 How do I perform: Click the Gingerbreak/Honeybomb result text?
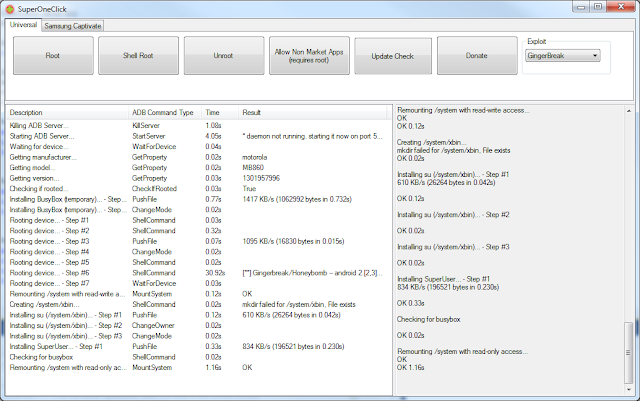[312, 273]
